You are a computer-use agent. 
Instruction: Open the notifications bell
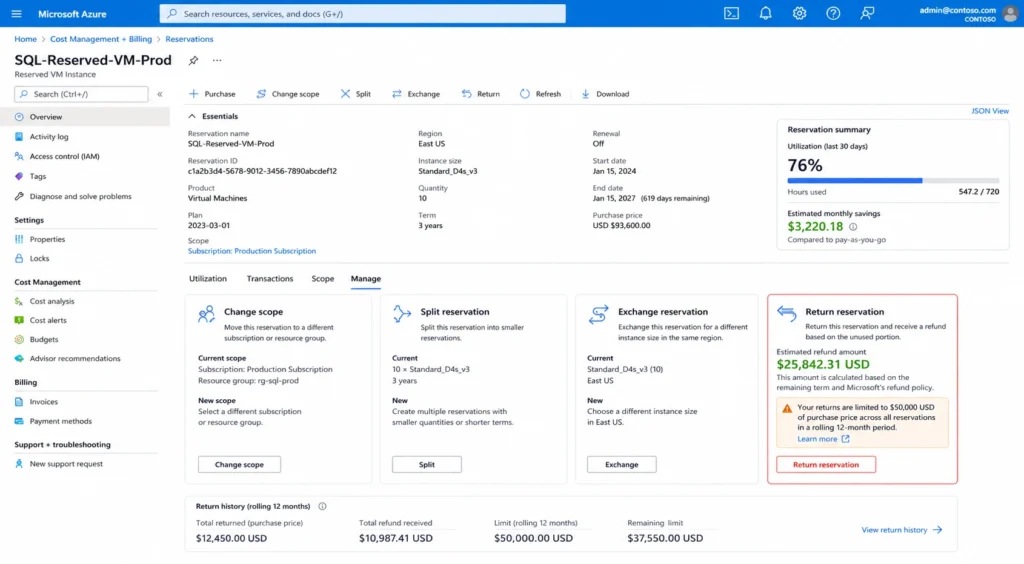click(x=765, y=14)
